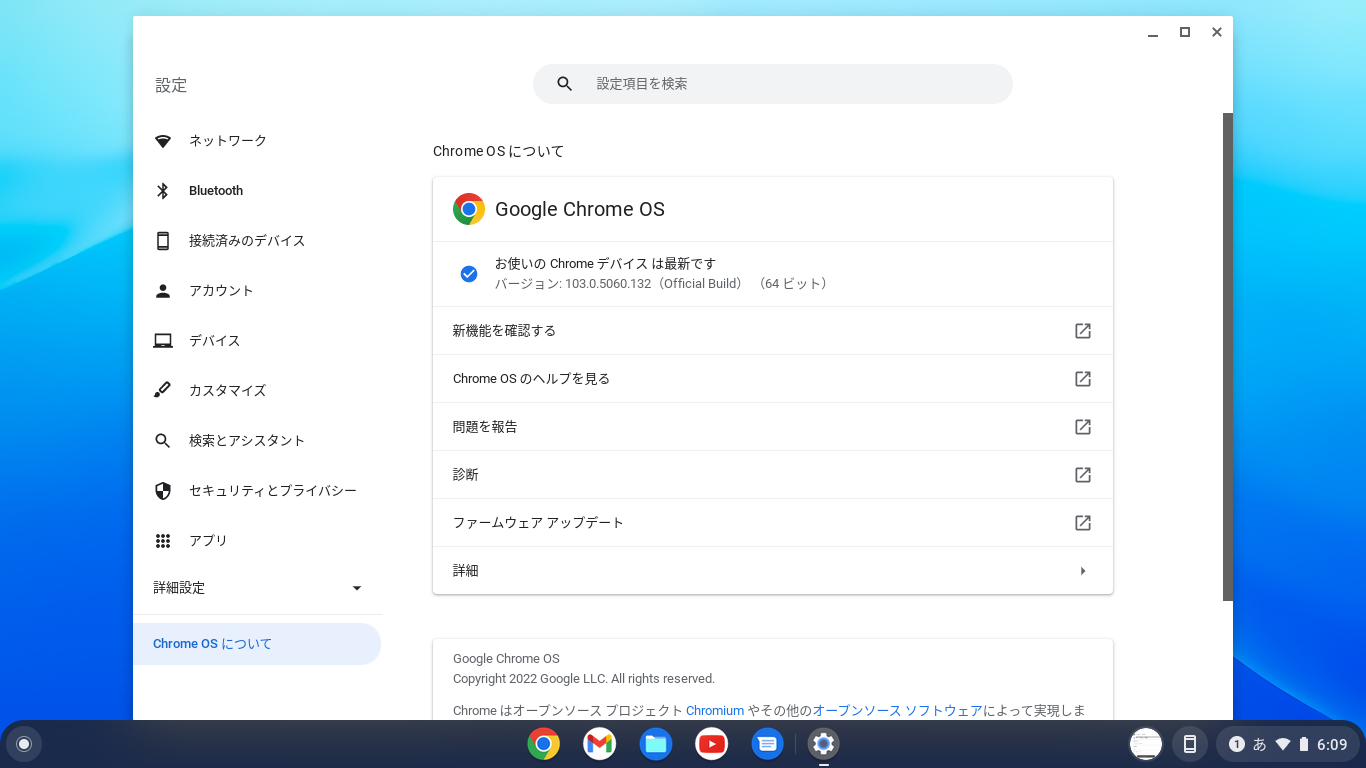The width and height of the screenshot is (1366, 768).
Task: Click the external link icon for 診断
Action: pos(1083,475)
